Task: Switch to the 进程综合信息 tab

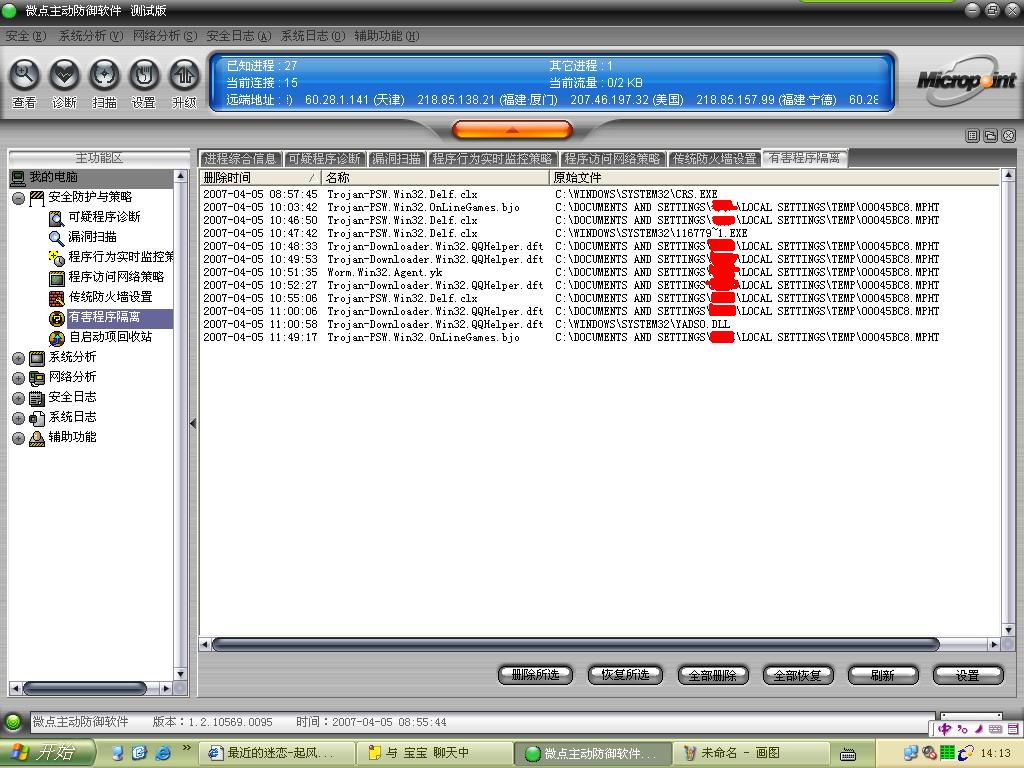Action: [240, 159]
